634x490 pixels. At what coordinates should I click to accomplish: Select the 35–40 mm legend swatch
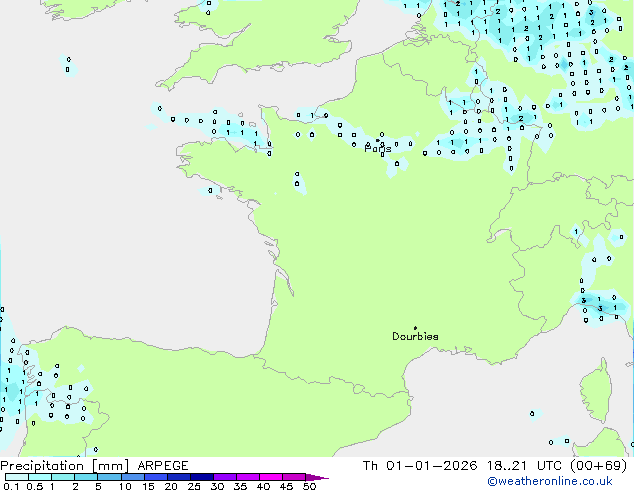(248, 477)
